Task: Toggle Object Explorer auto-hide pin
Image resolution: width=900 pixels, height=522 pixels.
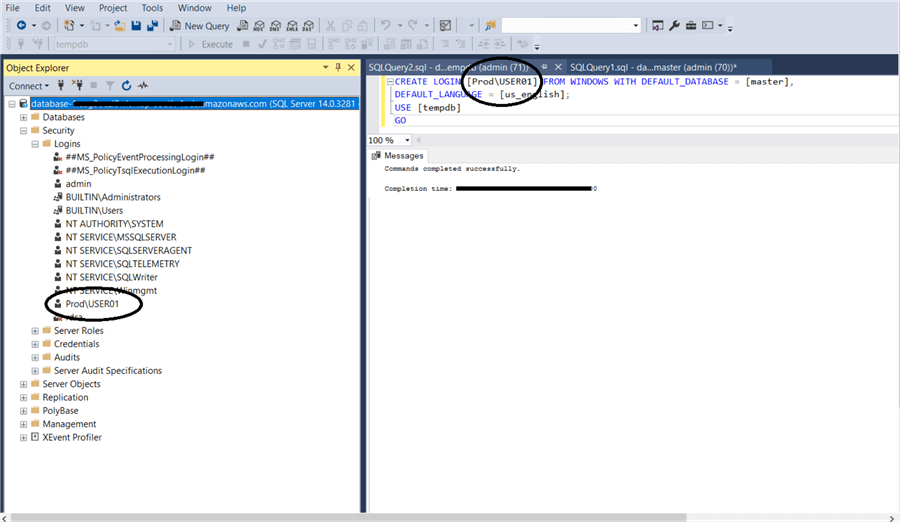Action: point(338,67)
